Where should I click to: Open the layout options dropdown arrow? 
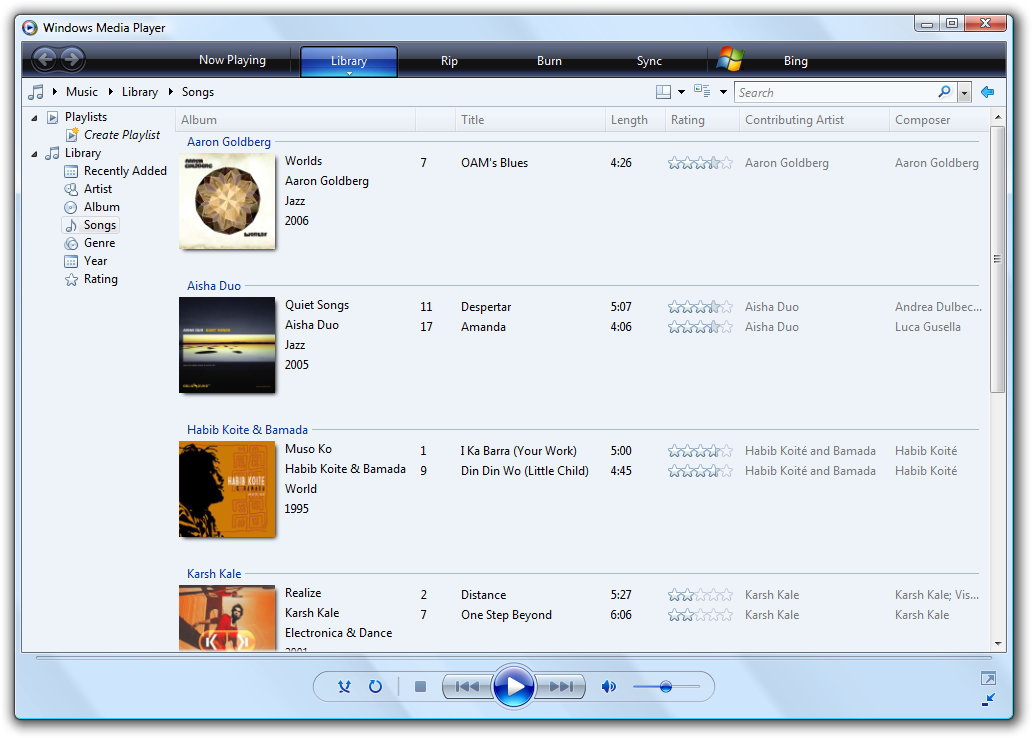681,92
